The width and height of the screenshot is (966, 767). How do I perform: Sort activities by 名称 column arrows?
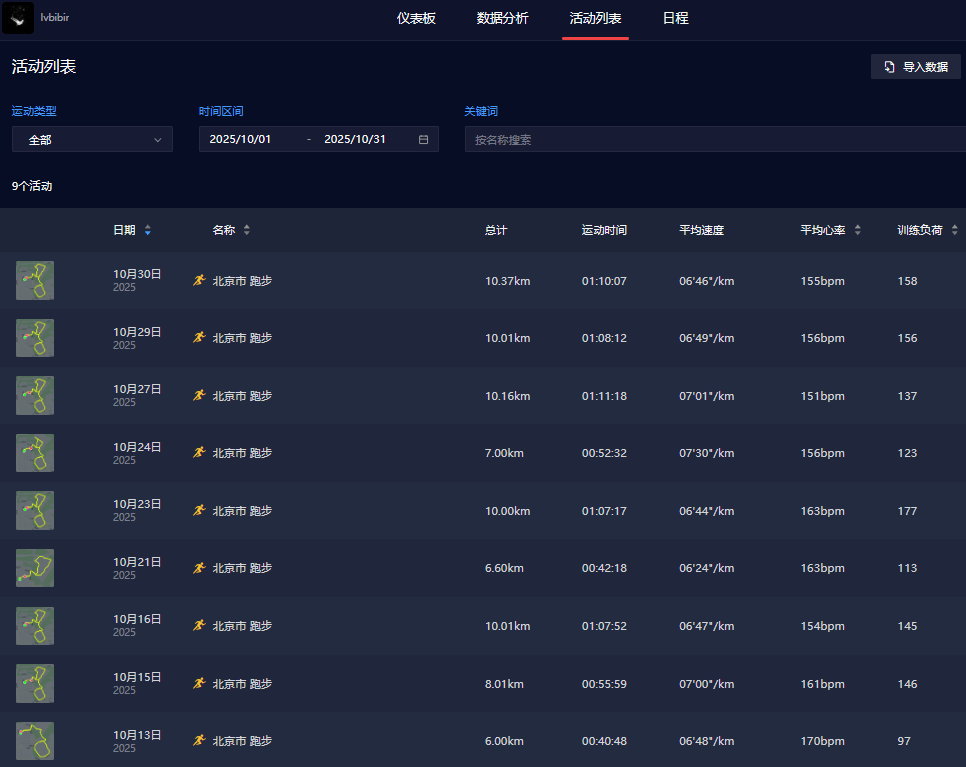tap(247, 230)
